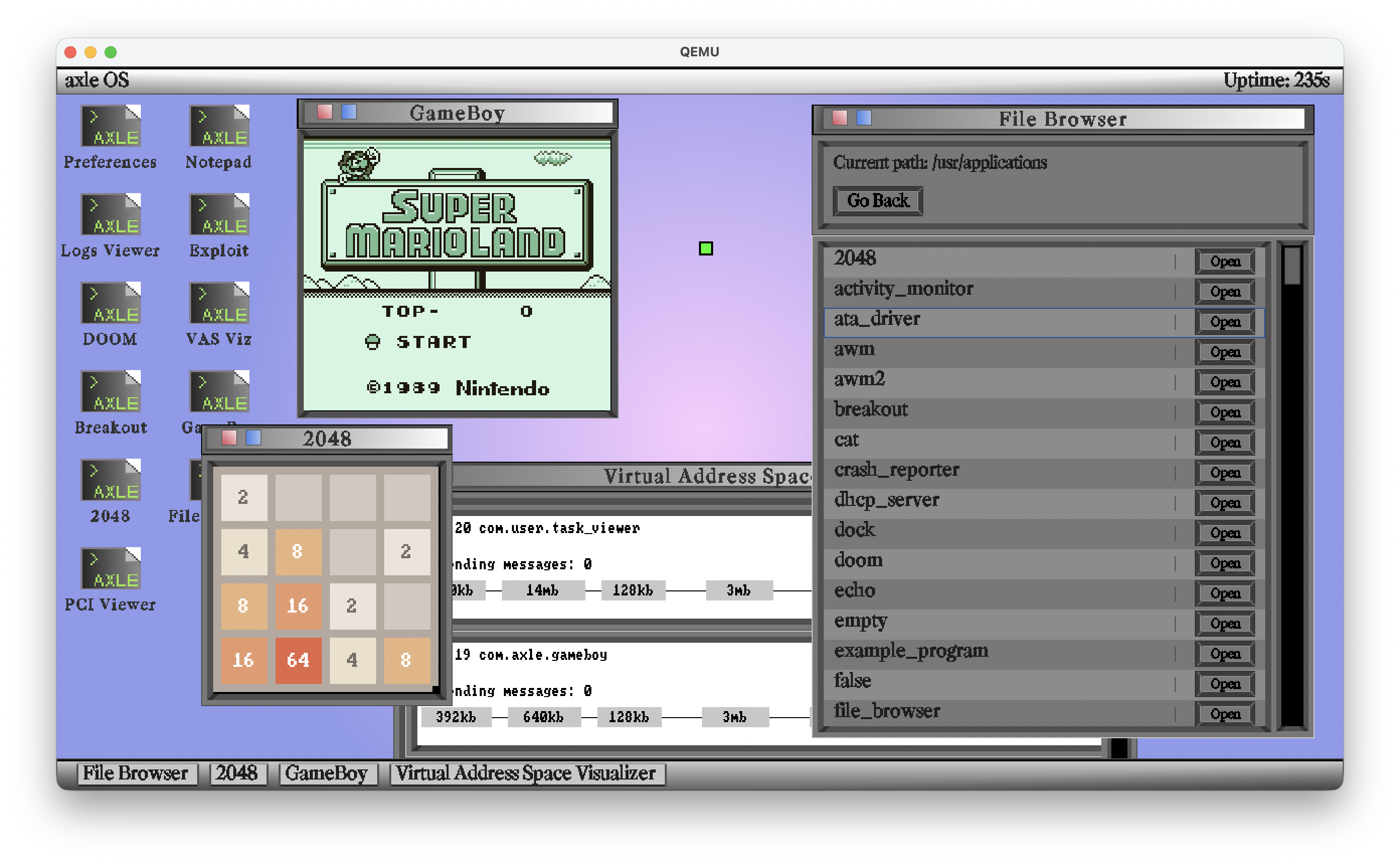
Task: Select File Browser in the taskbar
Action: [136, 773]
